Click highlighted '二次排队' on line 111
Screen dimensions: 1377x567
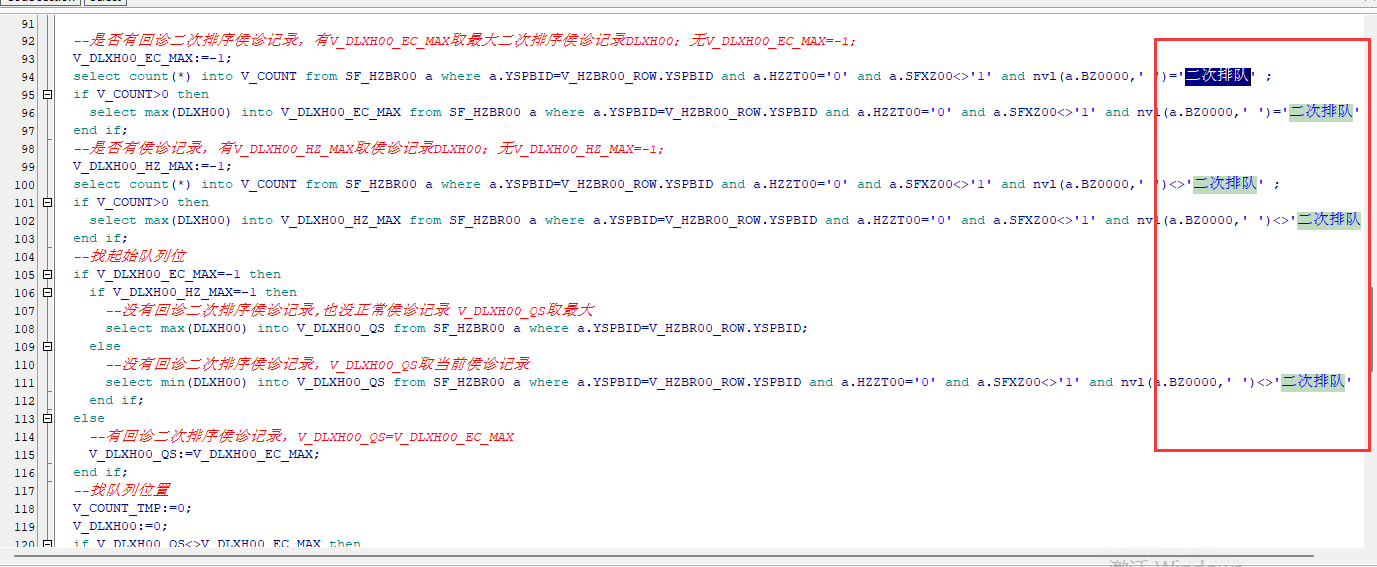click(x=1313, y=382)
